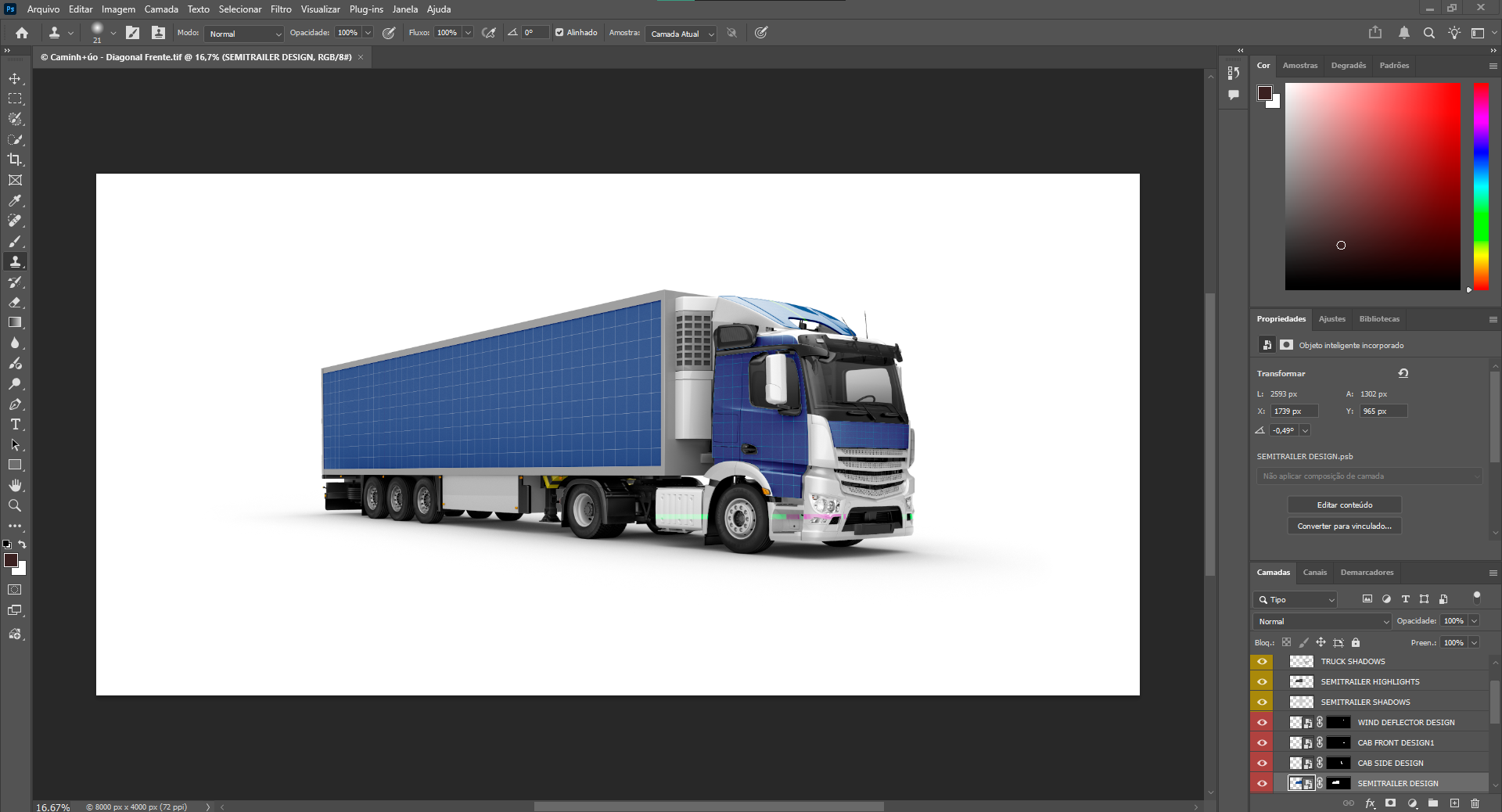
Task: Open the Amostra sample dropdown
Action: [x=681, y=34]
